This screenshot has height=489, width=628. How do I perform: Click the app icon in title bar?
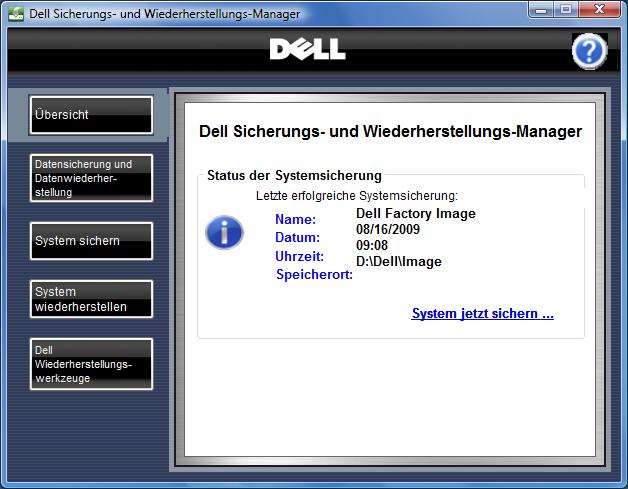pyautogui.click(x=16, y=14)
